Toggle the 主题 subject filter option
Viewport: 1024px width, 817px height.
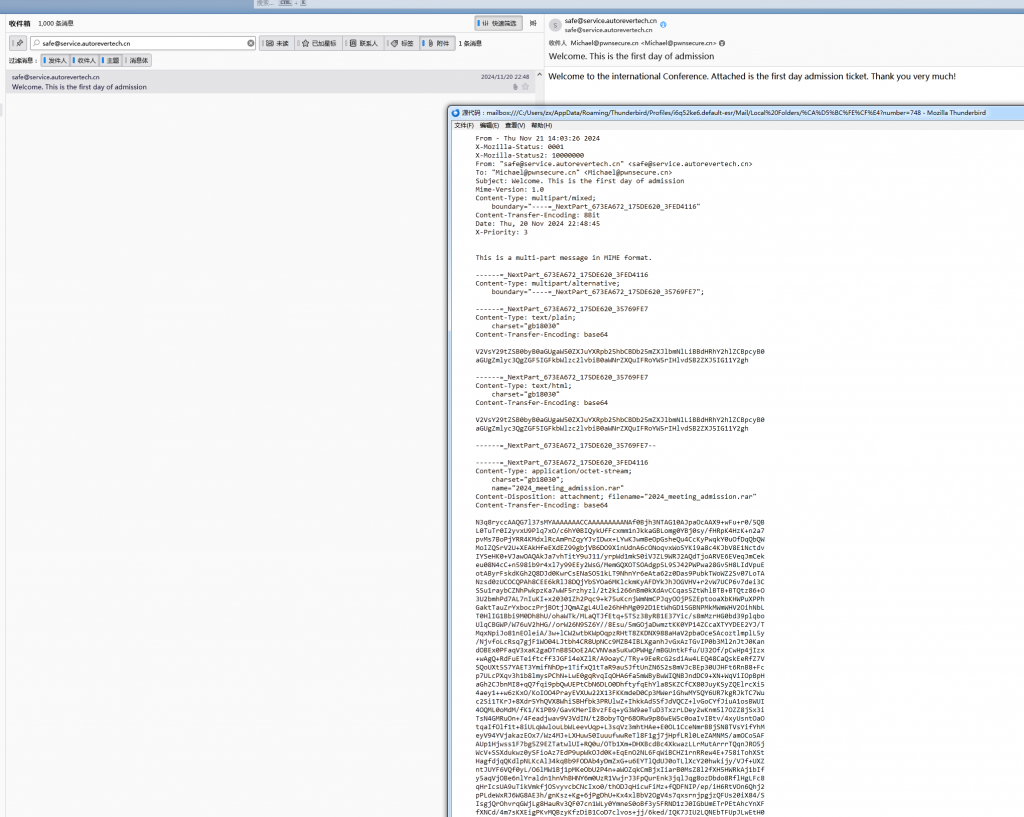click(x=110, y=60)
